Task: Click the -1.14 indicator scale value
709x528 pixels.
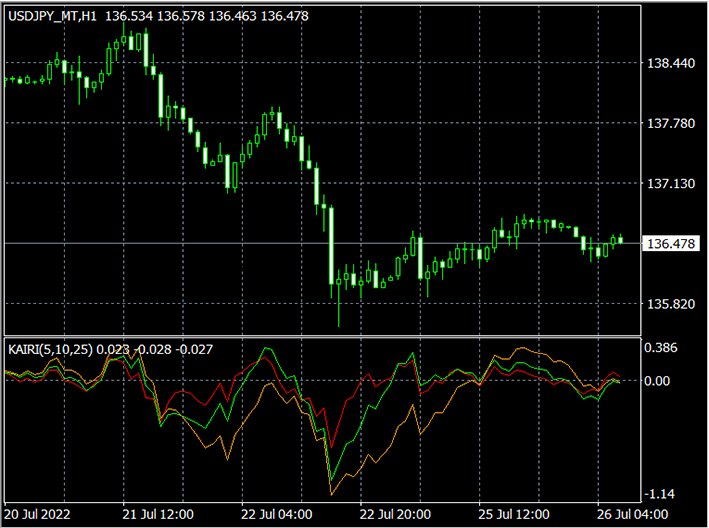Action: [x=659, y=494]
